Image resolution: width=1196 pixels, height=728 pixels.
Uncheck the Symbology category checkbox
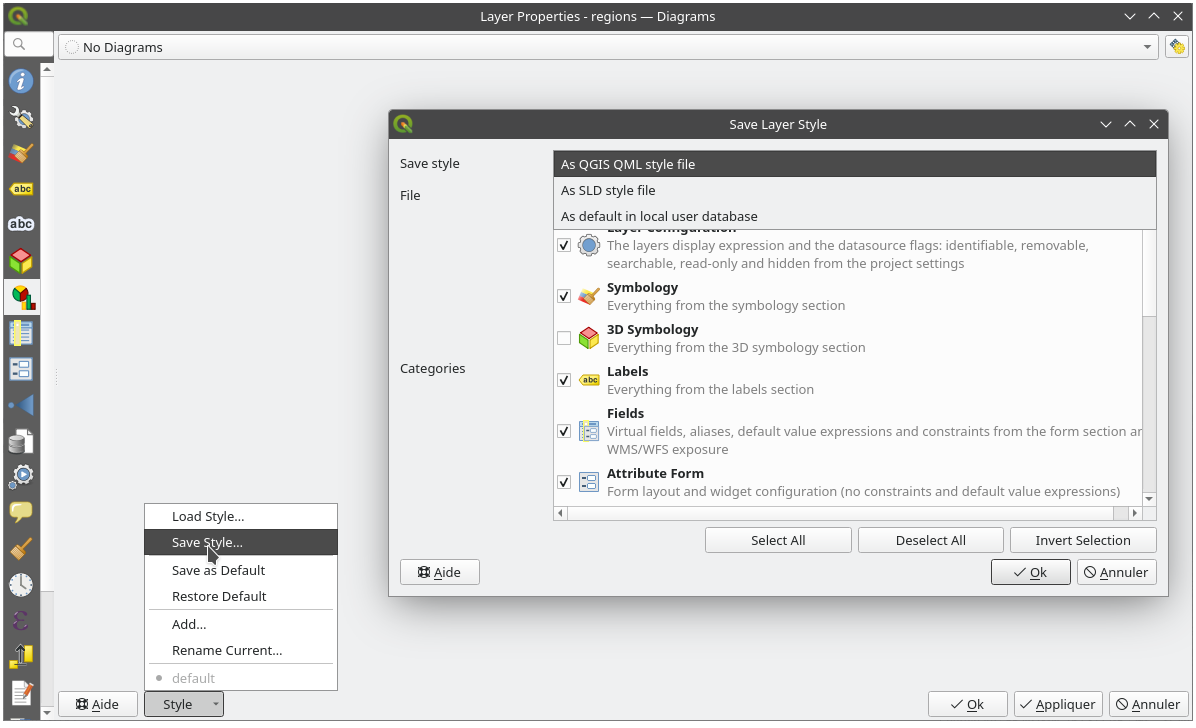pos(564,296)
